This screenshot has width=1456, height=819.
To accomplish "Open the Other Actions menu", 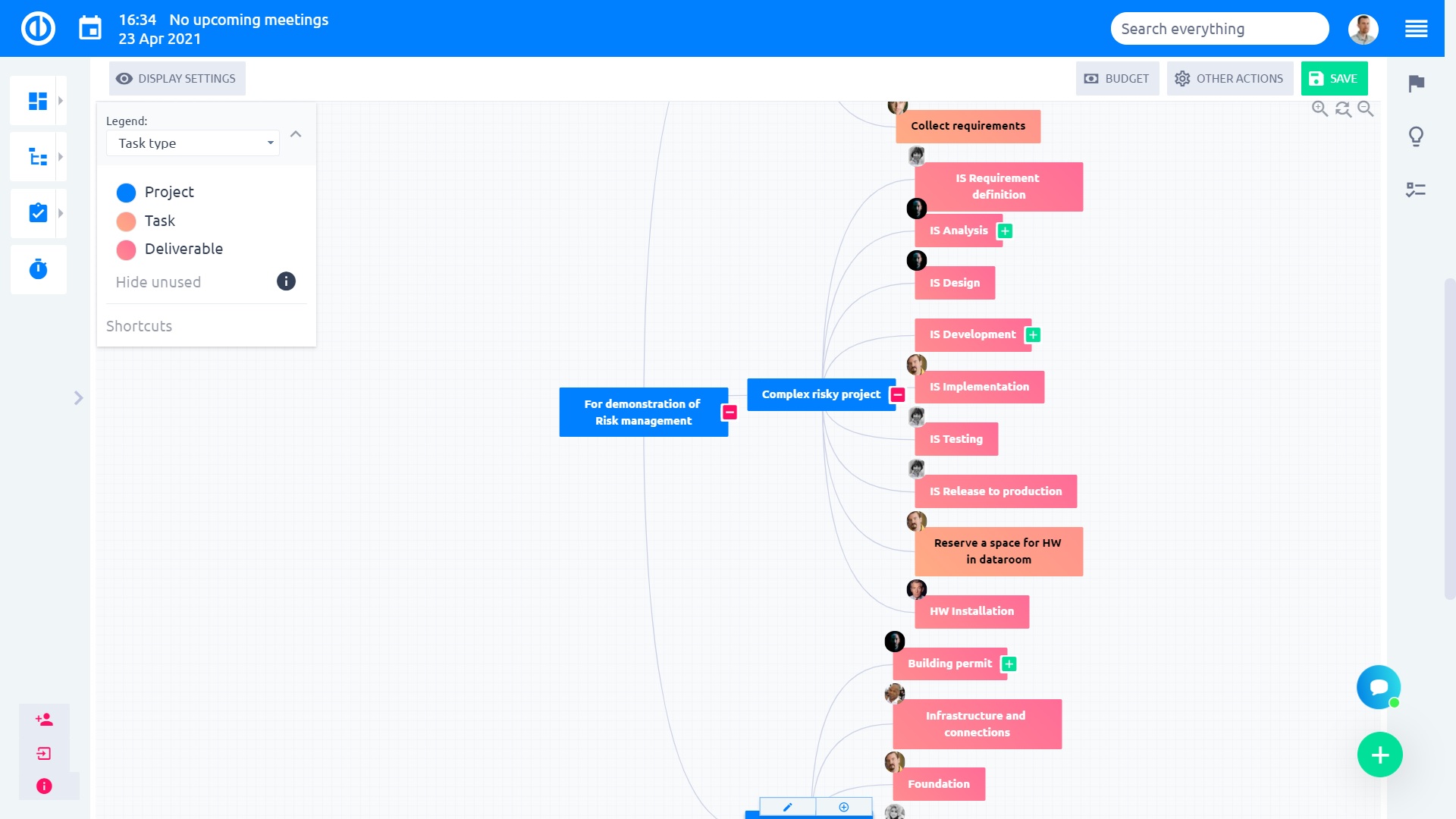I will (x=1229, y=79).
